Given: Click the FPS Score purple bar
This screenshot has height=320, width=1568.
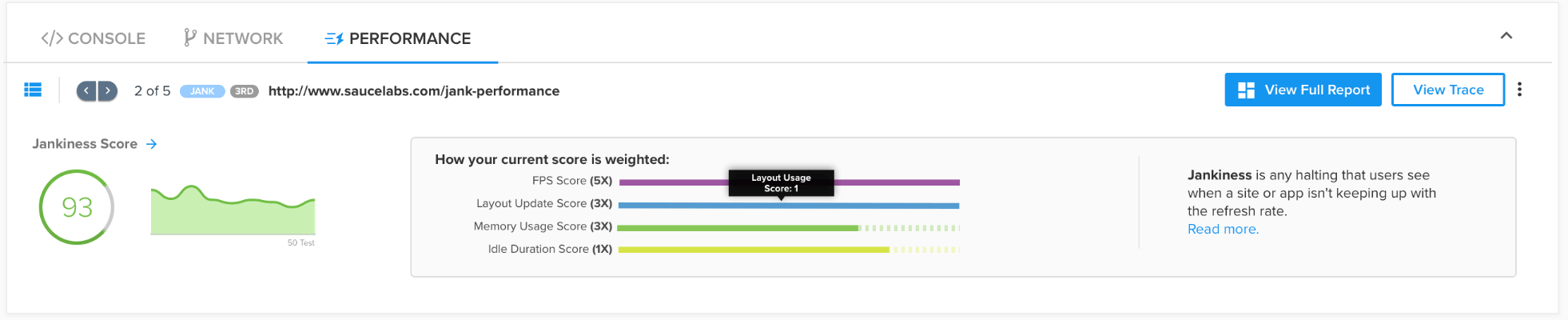Looking at the screenshot, I should (895, 182).
